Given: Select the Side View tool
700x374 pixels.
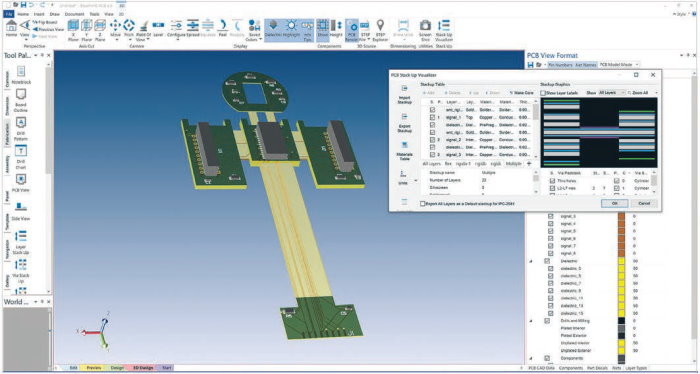Looking at the screenshot, I should pos(21,211).
